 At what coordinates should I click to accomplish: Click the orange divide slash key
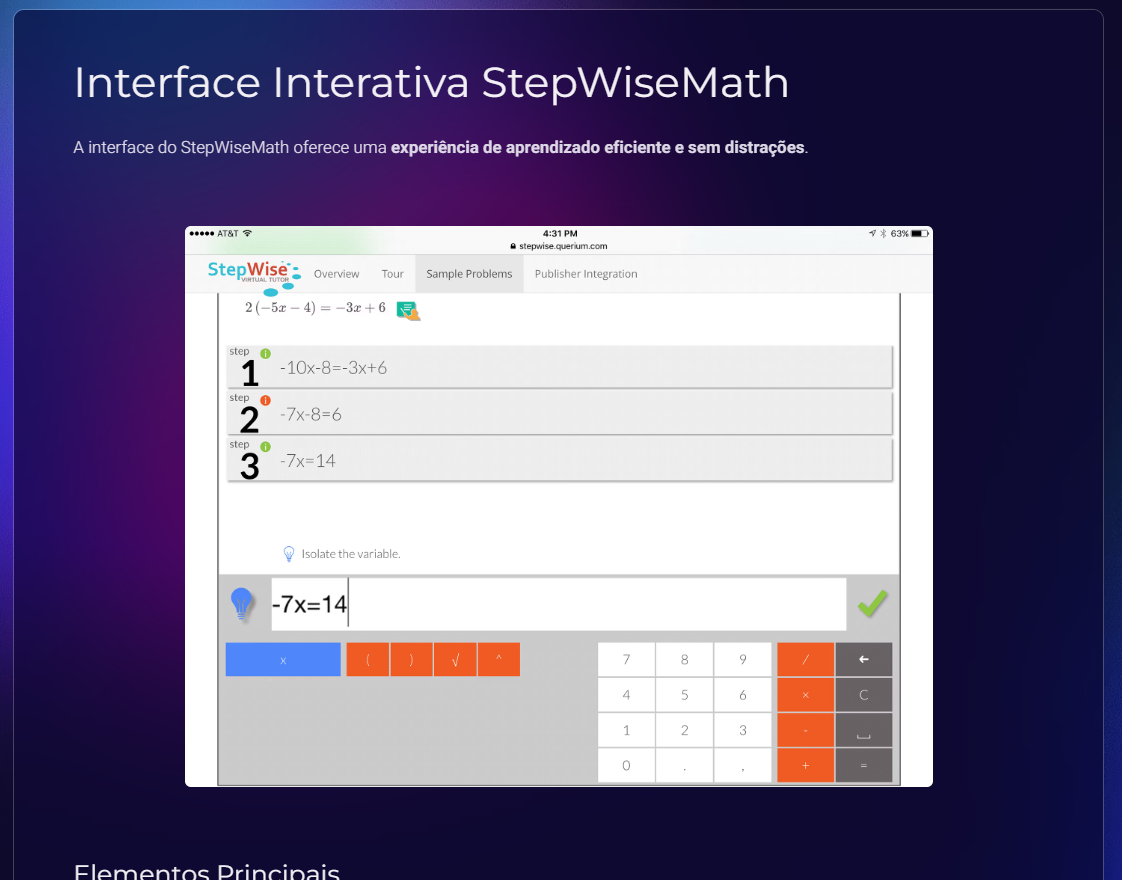[806, 660]
